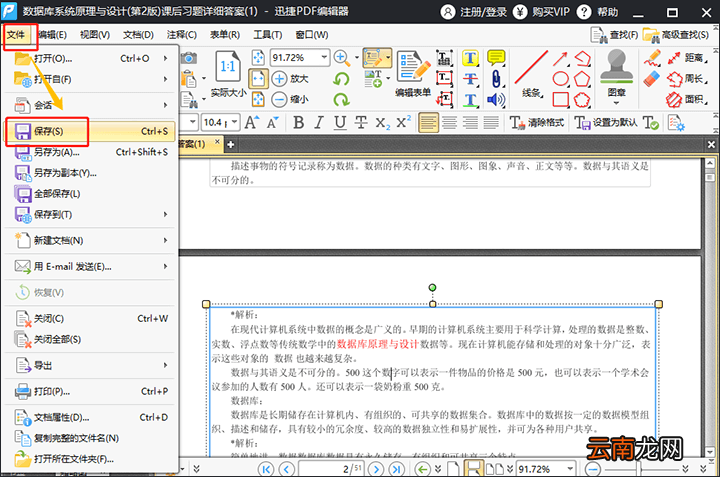Select the rectangle shape tool
720x477 pixels.
coord(560,99)
